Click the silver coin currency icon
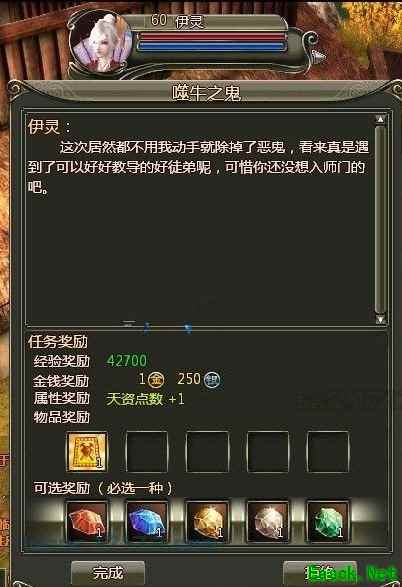 tap(212, 380)
